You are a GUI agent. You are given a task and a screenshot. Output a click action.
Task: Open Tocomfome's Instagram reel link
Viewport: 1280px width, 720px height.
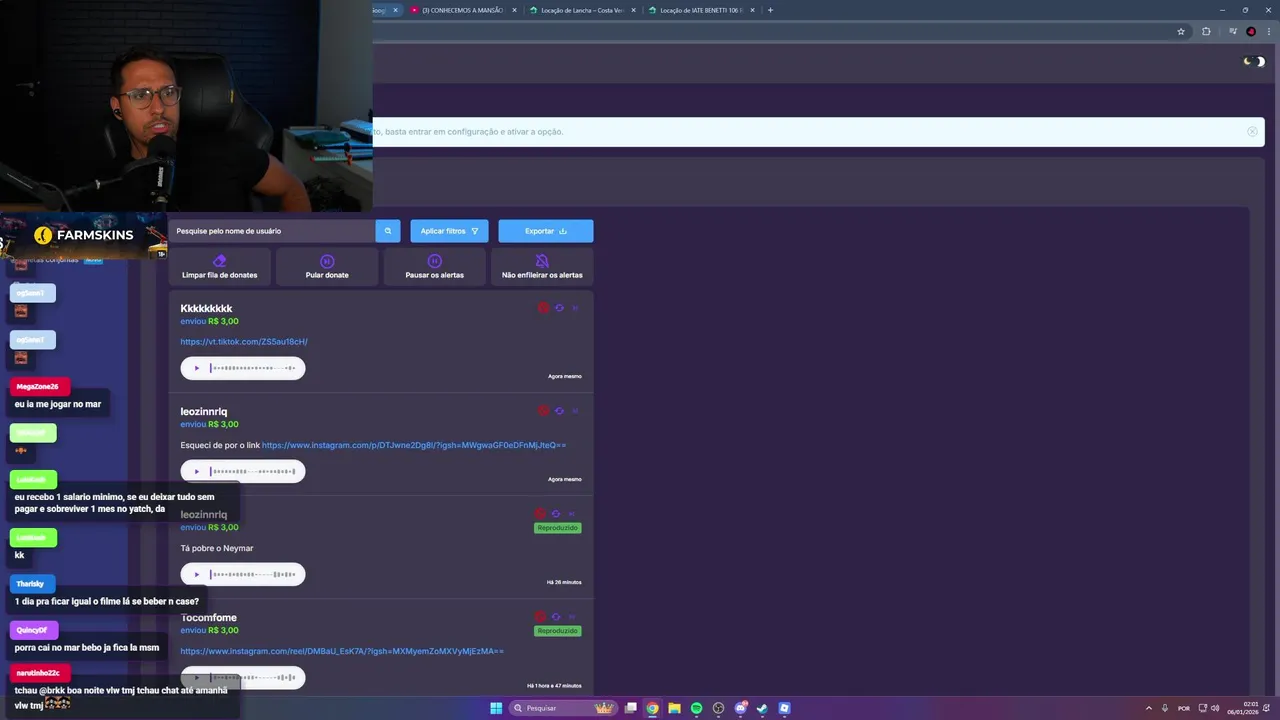342,651
